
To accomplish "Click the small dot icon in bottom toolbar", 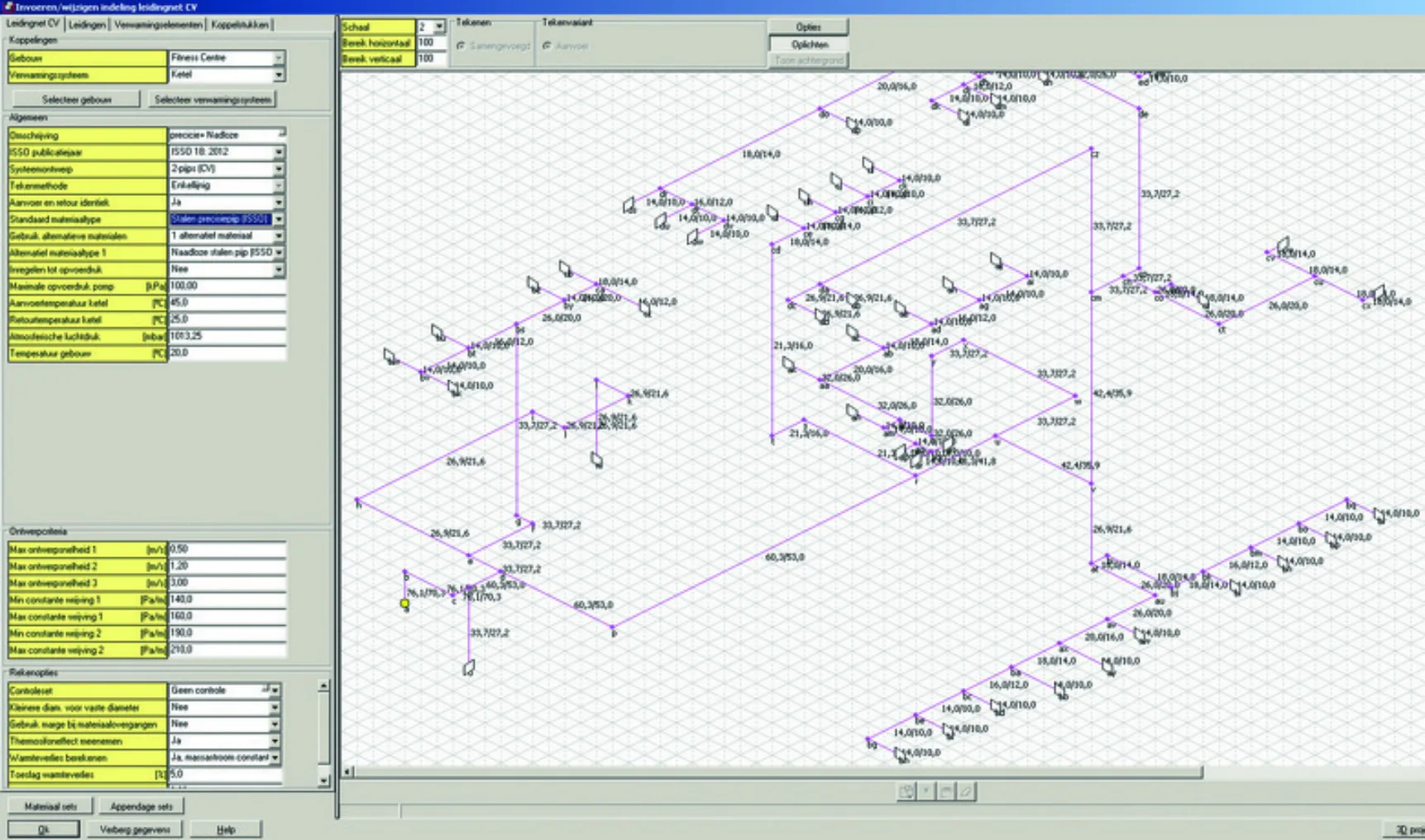I will [x=926, y=792].
